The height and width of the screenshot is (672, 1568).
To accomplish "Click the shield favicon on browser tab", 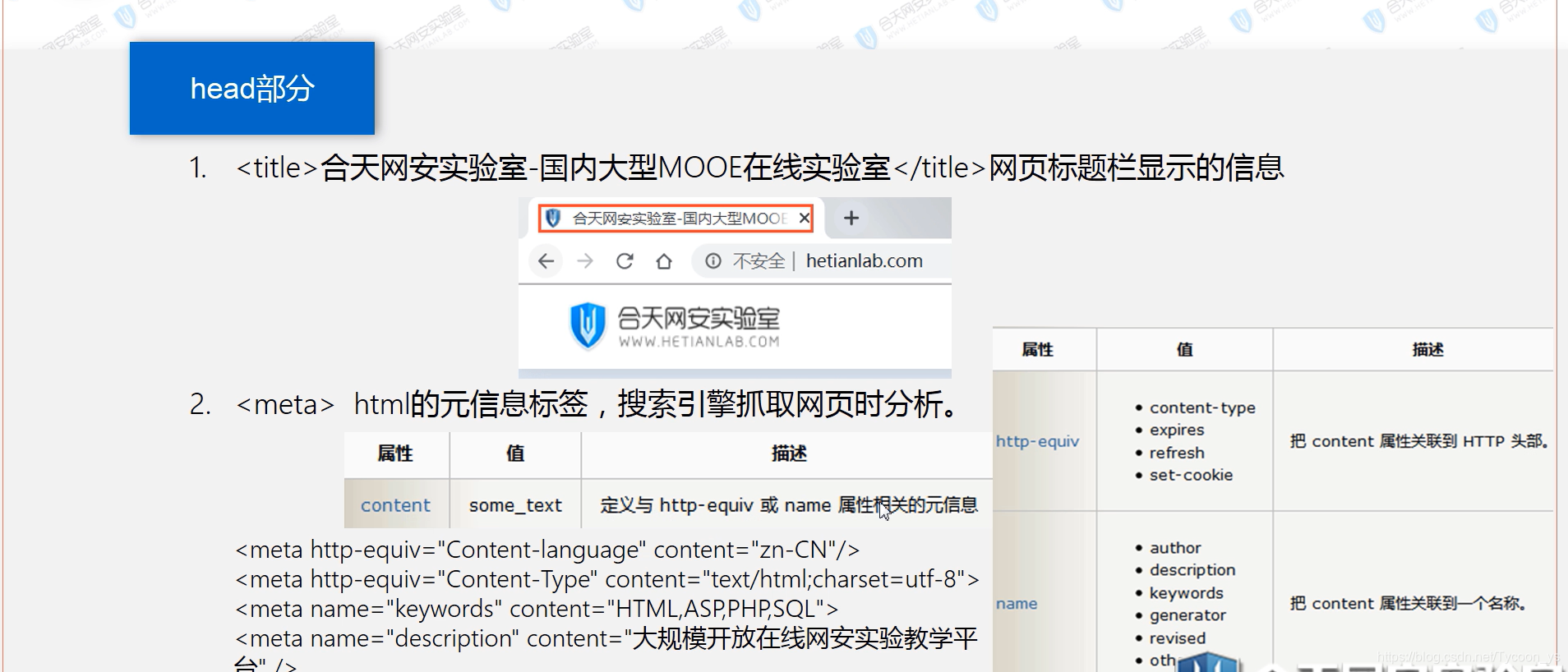I will [x=553, y=218].
